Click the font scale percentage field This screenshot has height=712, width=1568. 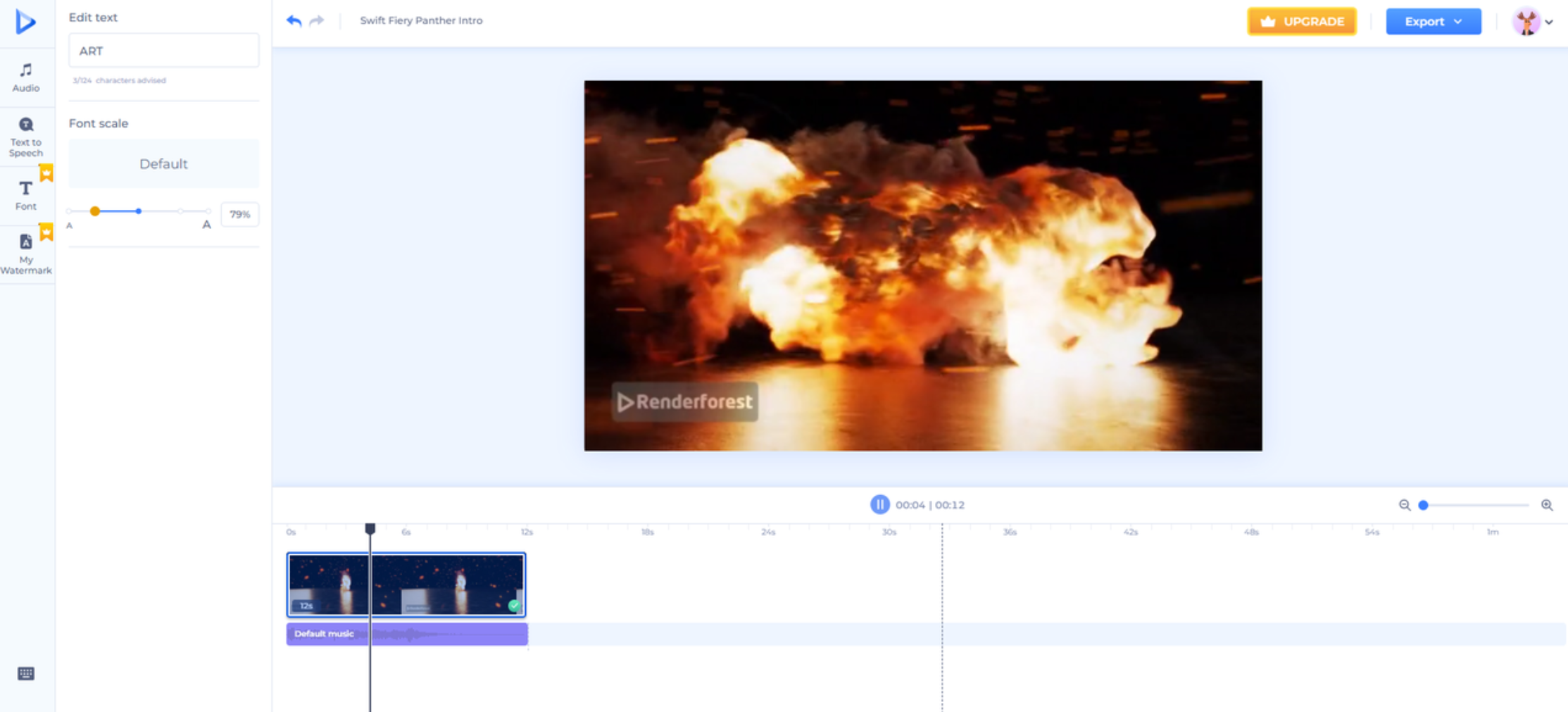pyautogui.click(x=240, y=214)
